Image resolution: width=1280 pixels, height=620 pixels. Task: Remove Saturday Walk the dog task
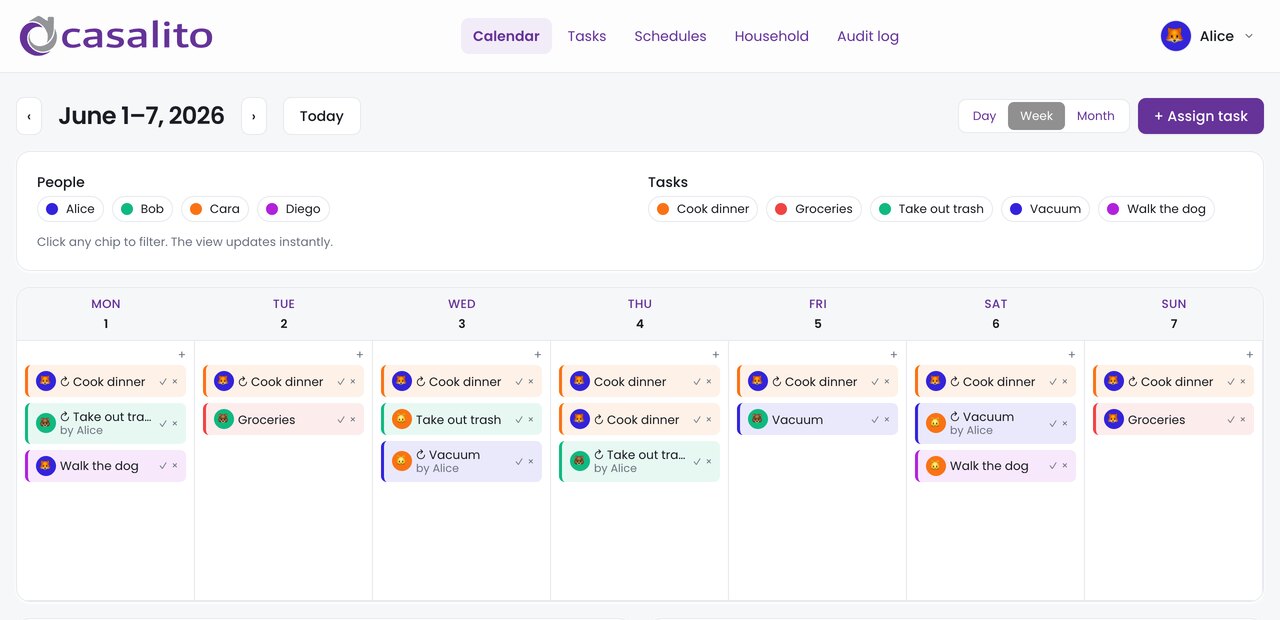pos(1065,466)
